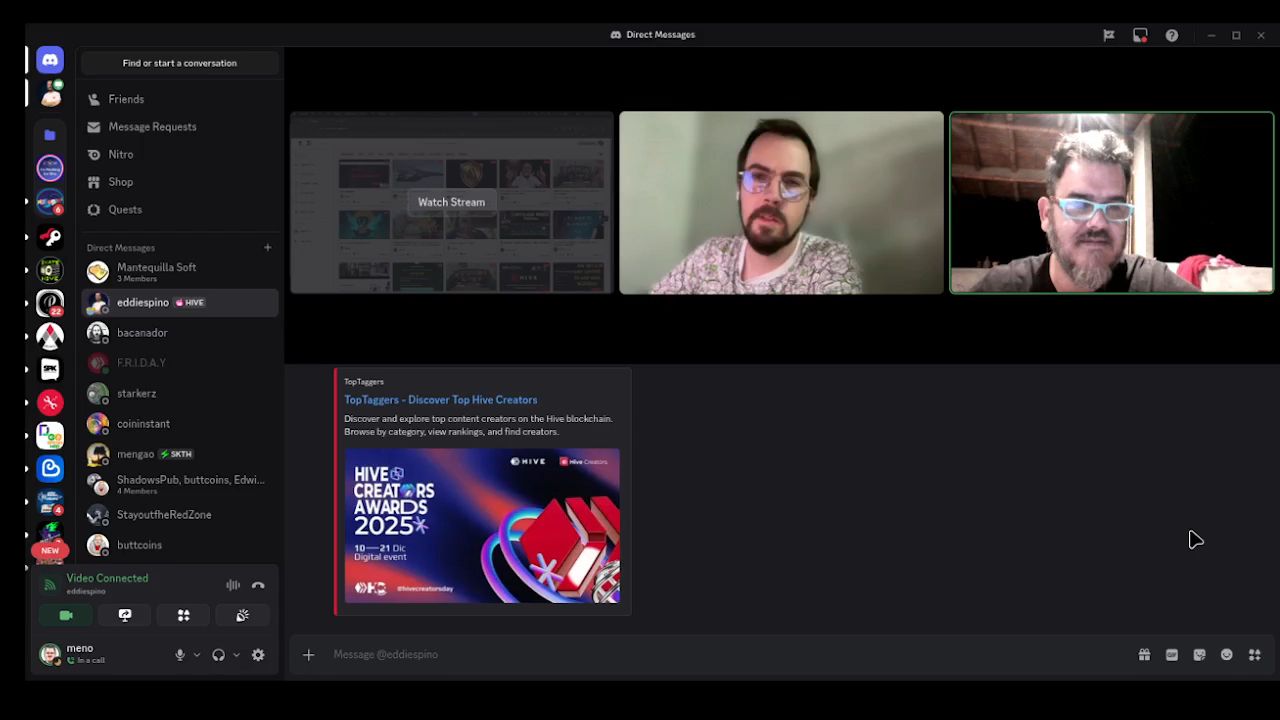Open the Quests page

tap(180, 209)
